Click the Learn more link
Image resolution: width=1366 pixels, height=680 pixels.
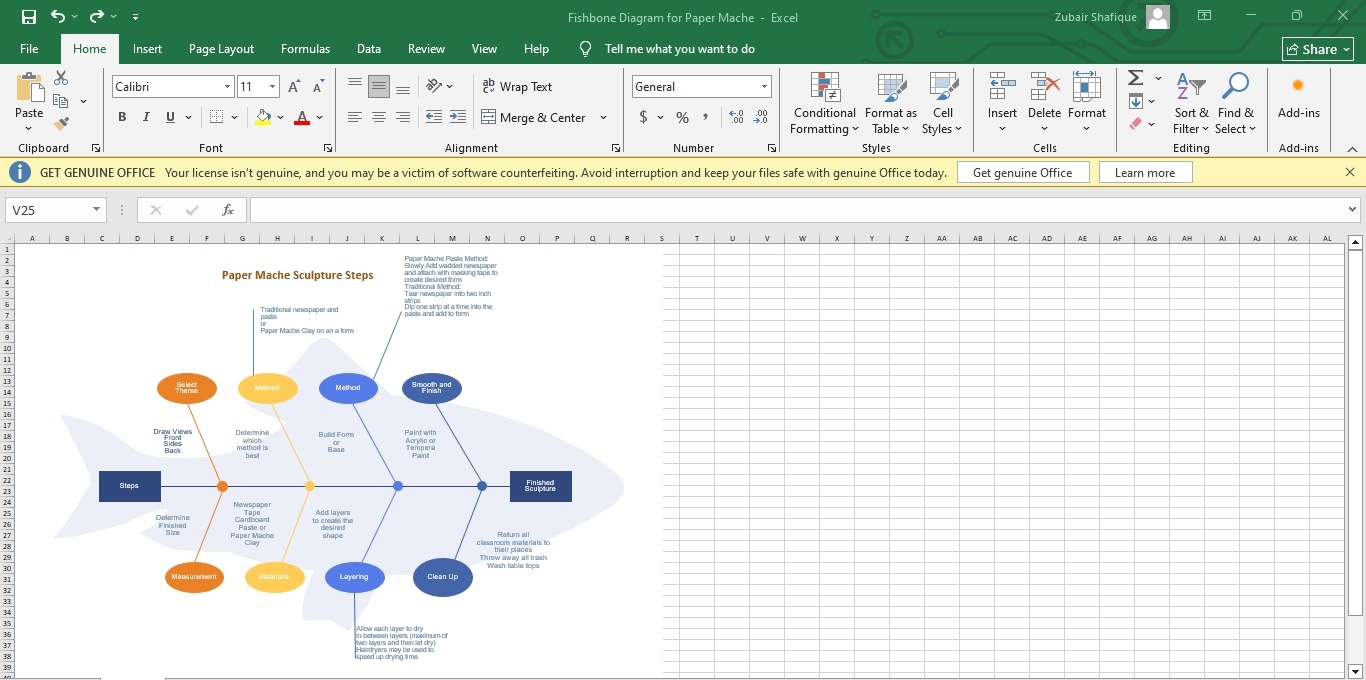pos(1145,171)
